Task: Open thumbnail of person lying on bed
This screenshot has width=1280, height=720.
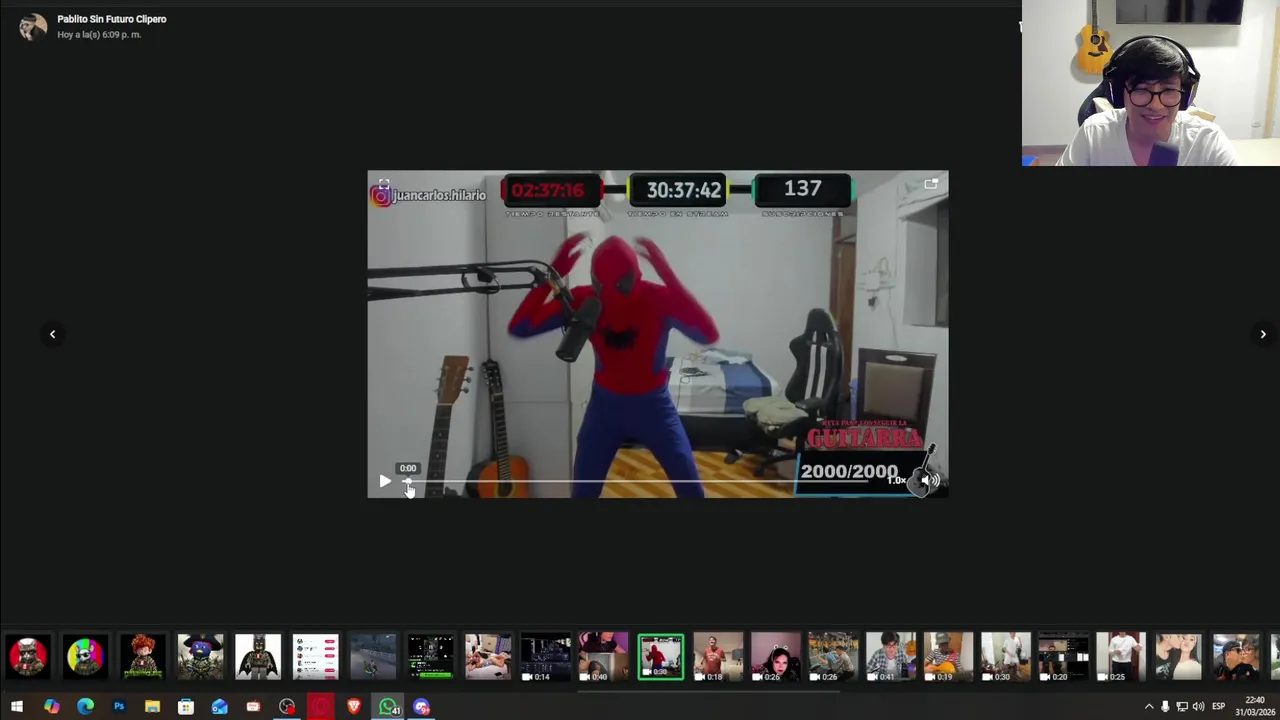Action: coord(488,657)
